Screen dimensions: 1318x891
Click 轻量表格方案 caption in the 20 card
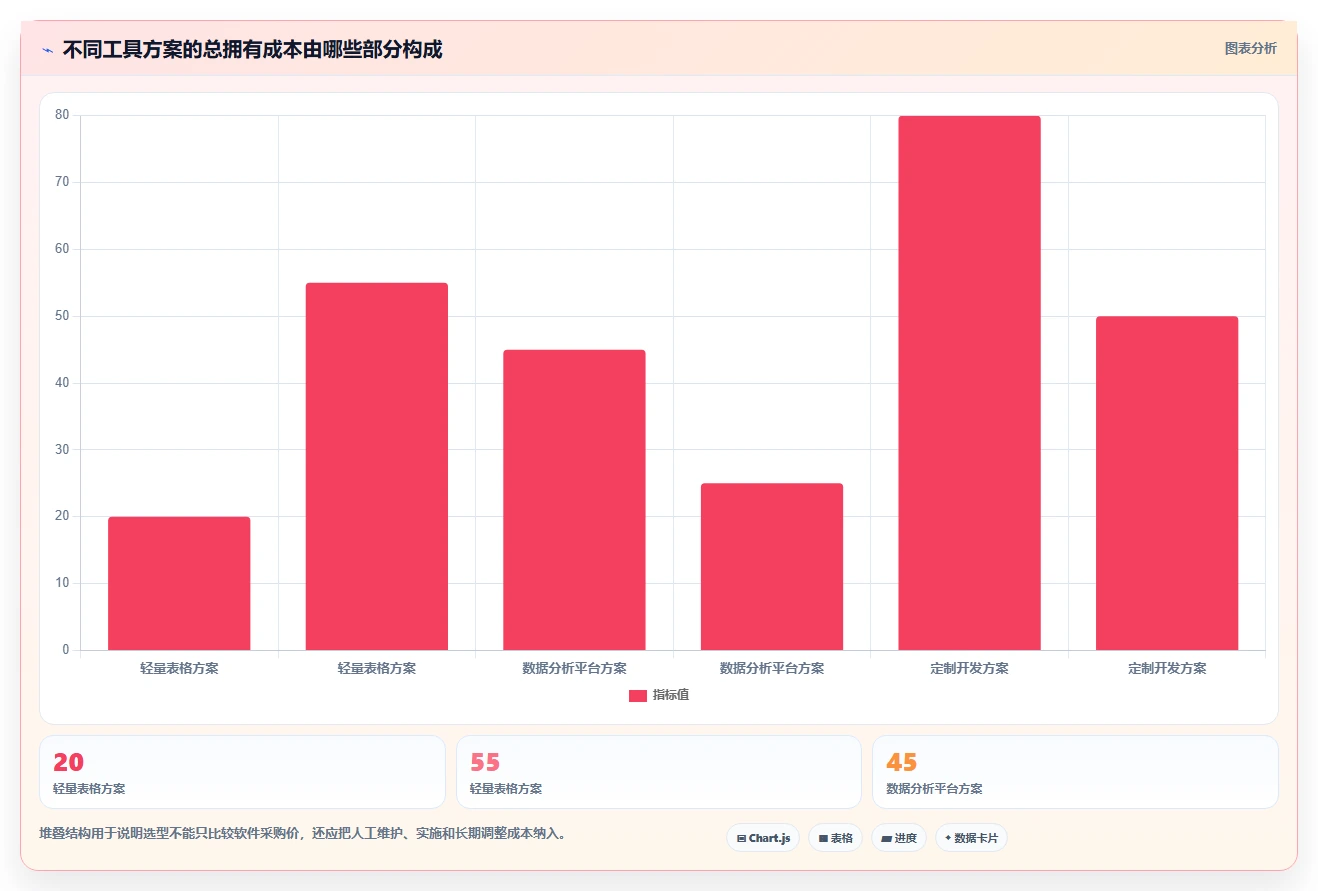[89, 789]
